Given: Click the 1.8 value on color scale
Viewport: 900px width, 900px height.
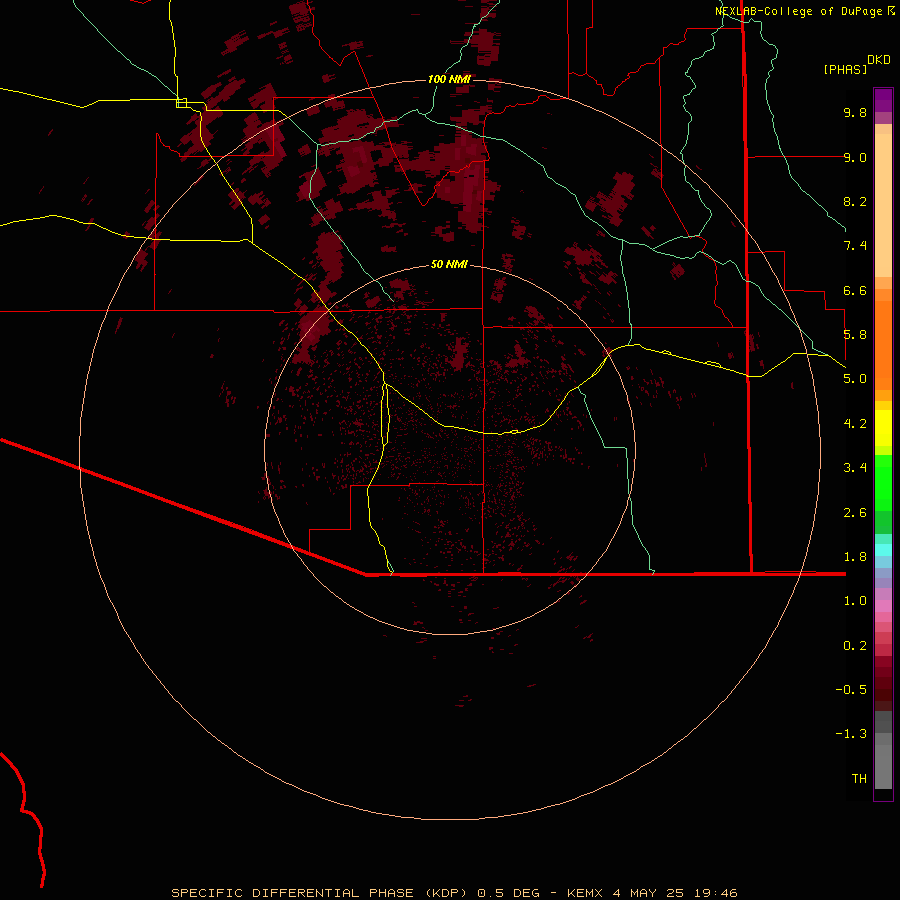Looking at the screenshot, I should click(855, 557).
